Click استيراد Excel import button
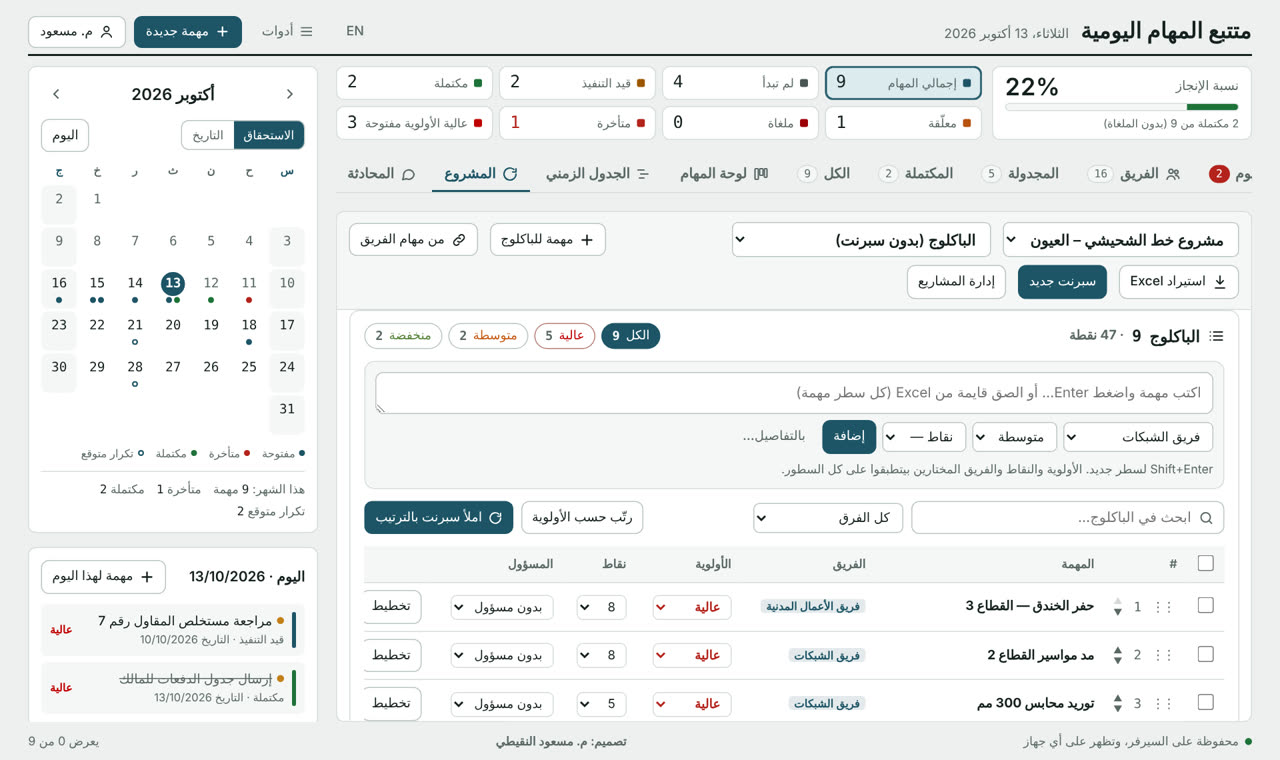This screenshot has height=760, width=1280. [x=1179, y=282]
